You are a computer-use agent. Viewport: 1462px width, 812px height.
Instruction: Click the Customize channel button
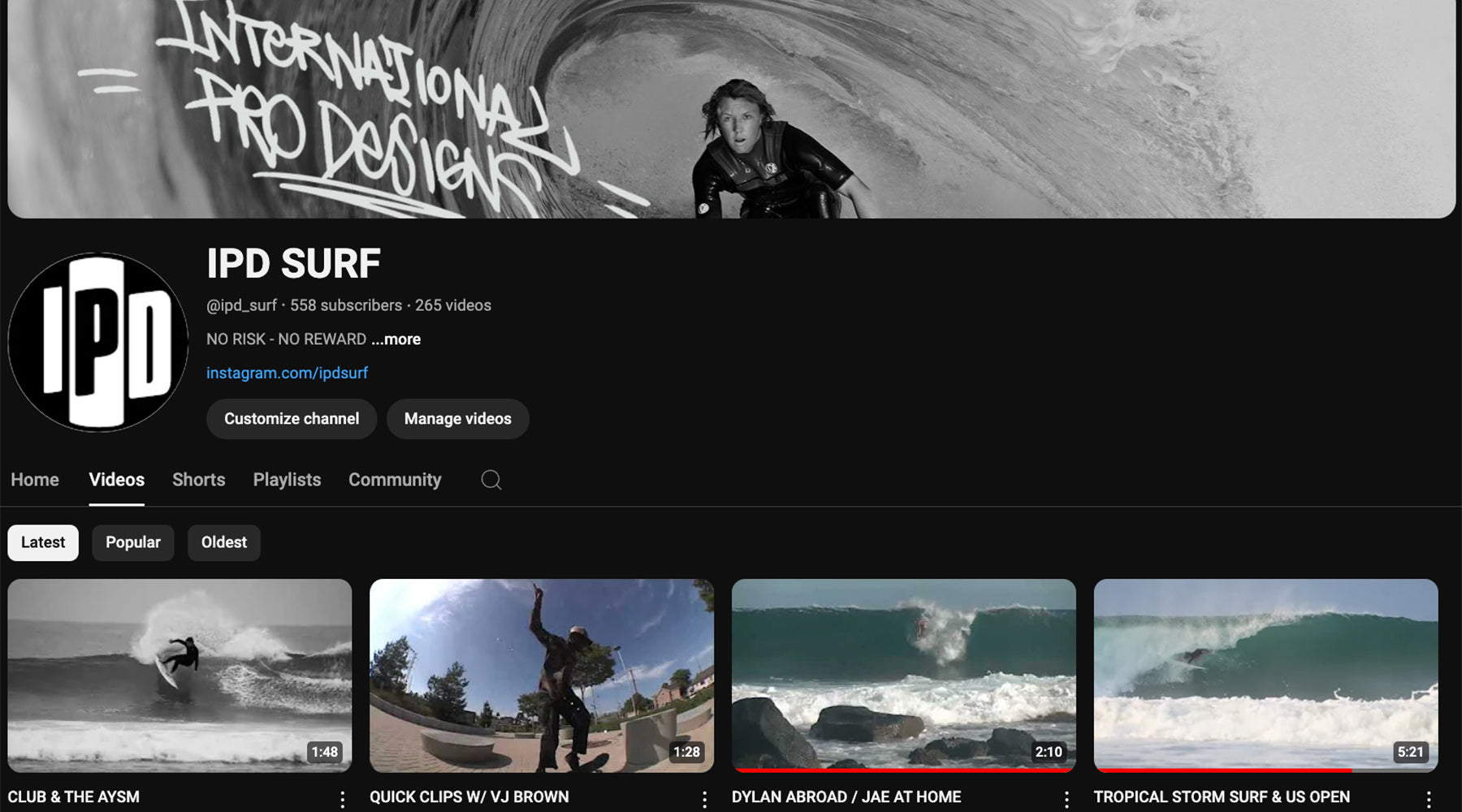point(291,419)
